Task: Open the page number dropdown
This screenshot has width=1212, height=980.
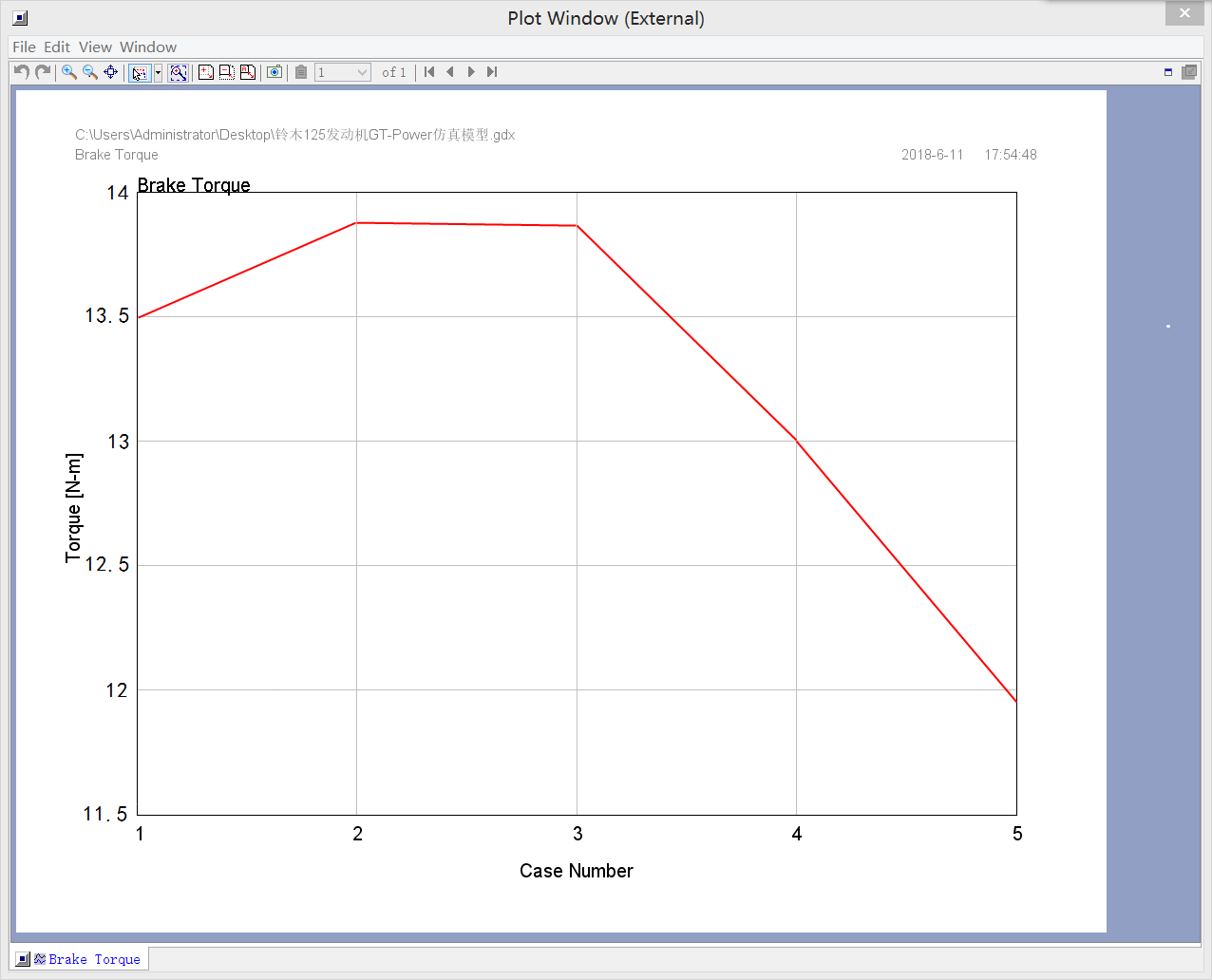Action: click(x=343, y=72)
